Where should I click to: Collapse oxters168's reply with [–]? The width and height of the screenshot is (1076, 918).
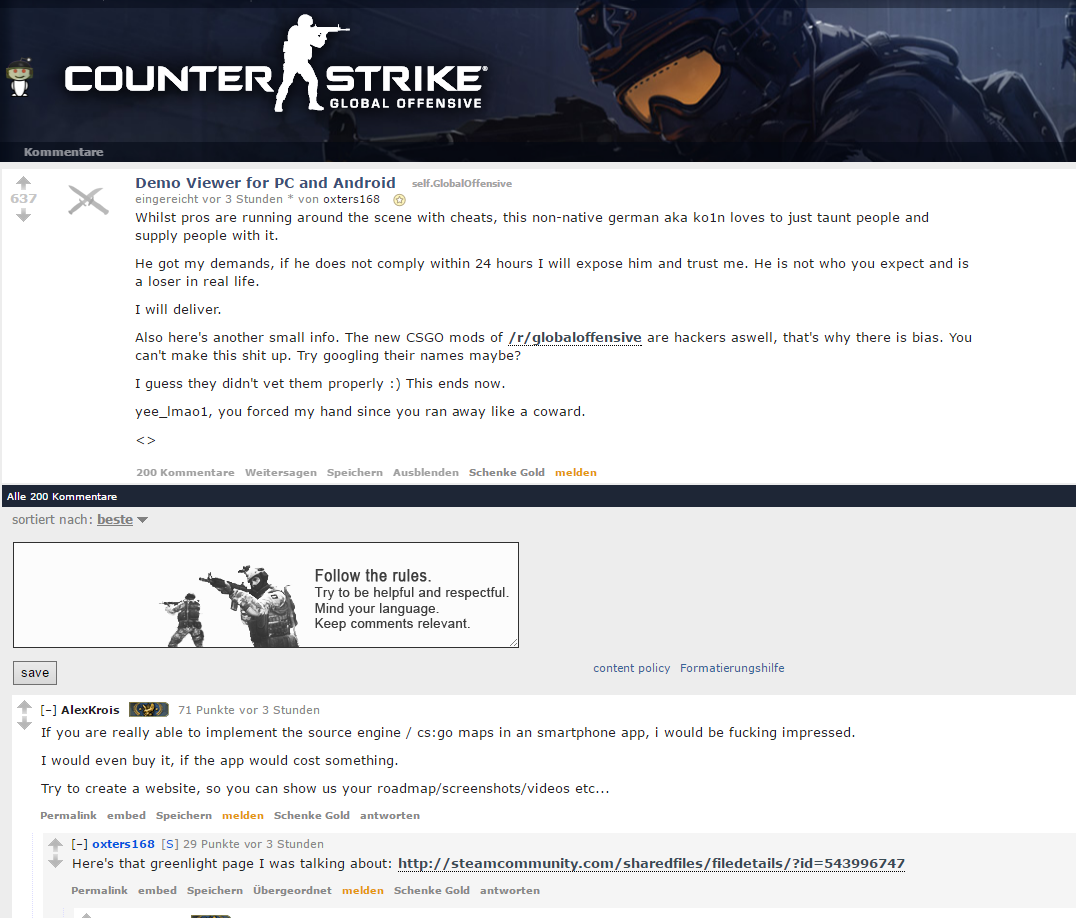tap(80, 844)
